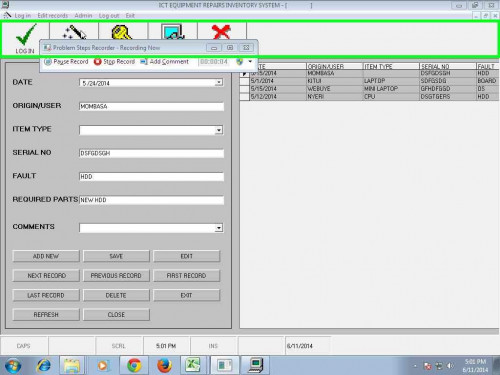Open Excel from the taskbar

coord(192,366)
